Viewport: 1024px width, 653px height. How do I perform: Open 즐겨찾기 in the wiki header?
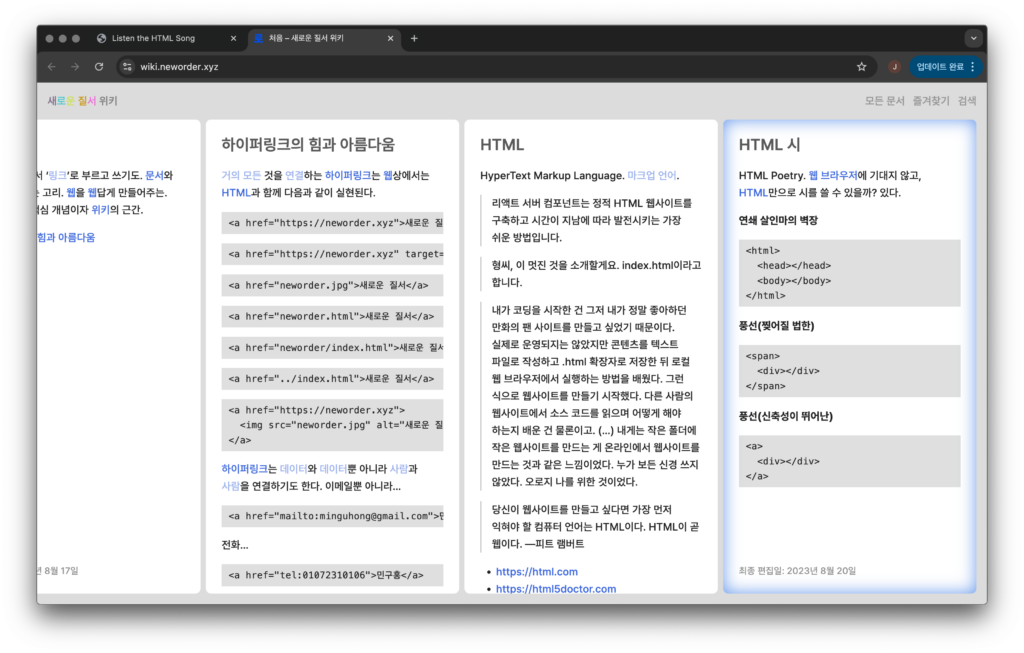[x=930, y=101]
